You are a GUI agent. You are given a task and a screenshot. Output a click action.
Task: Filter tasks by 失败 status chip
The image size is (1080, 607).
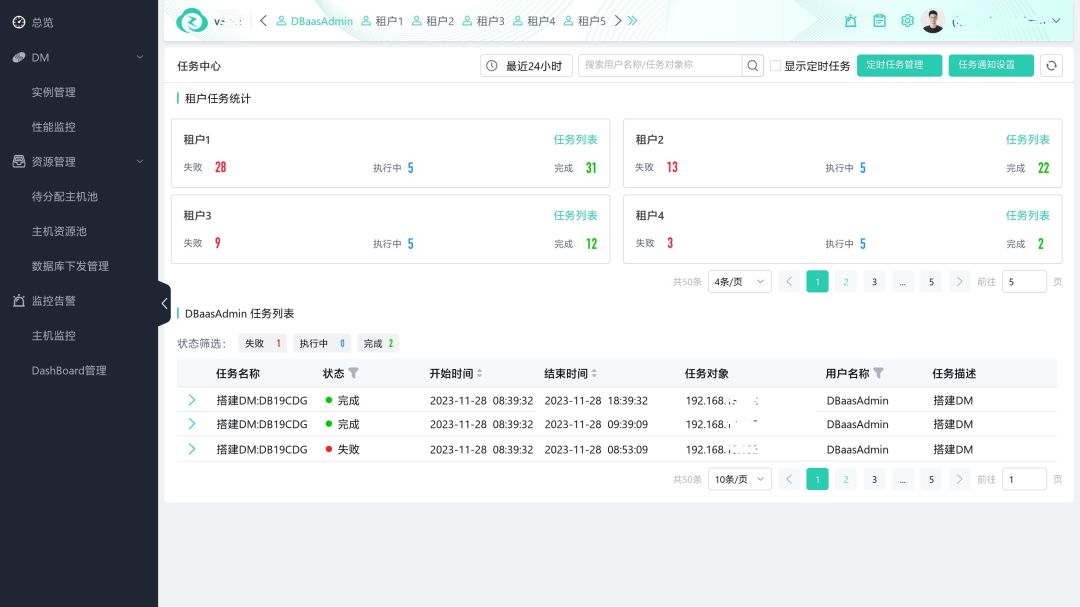tap(262, 343)
